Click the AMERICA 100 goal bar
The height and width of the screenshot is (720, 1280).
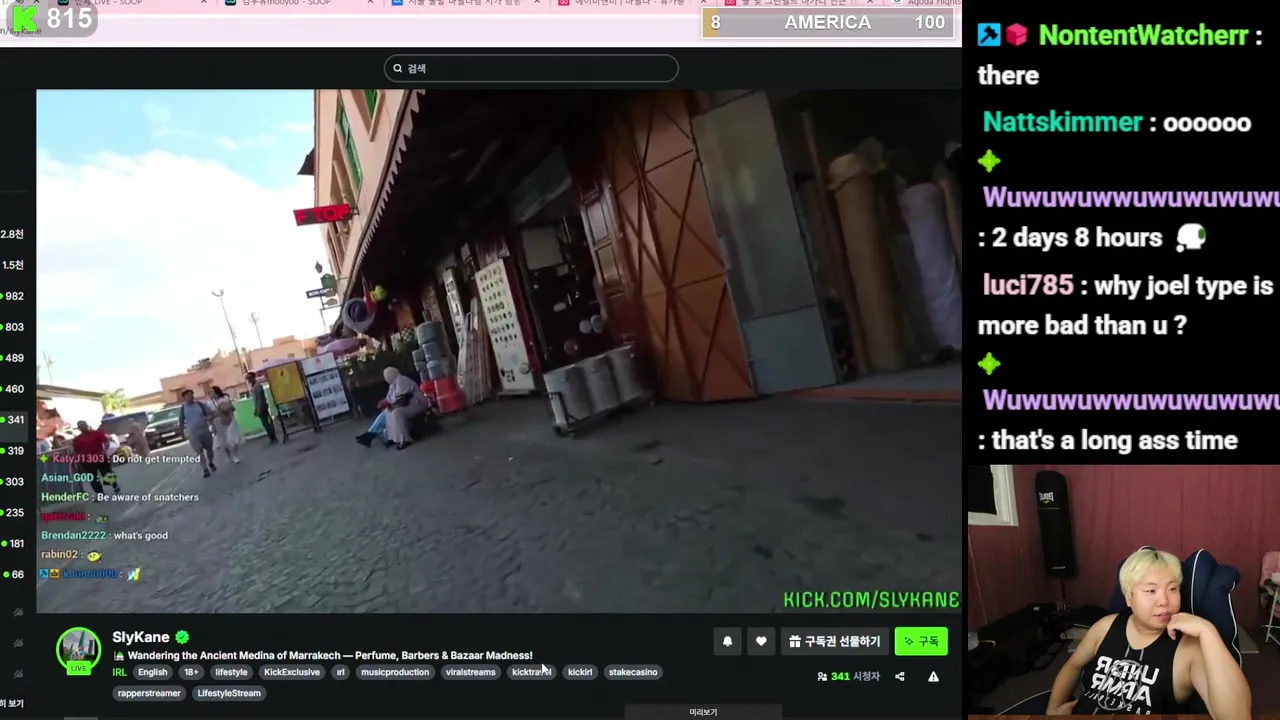click(x=828, y=23)
